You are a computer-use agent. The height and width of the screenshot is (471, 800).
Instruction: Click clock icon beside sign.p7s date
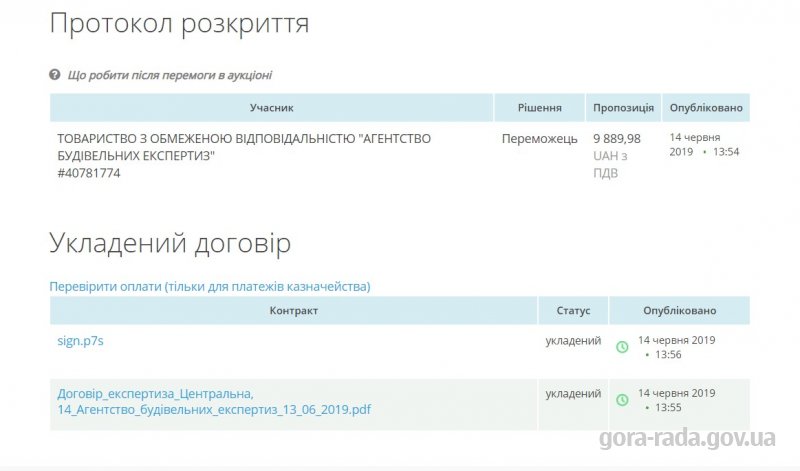pyautogui.click(x=622, y=347)
